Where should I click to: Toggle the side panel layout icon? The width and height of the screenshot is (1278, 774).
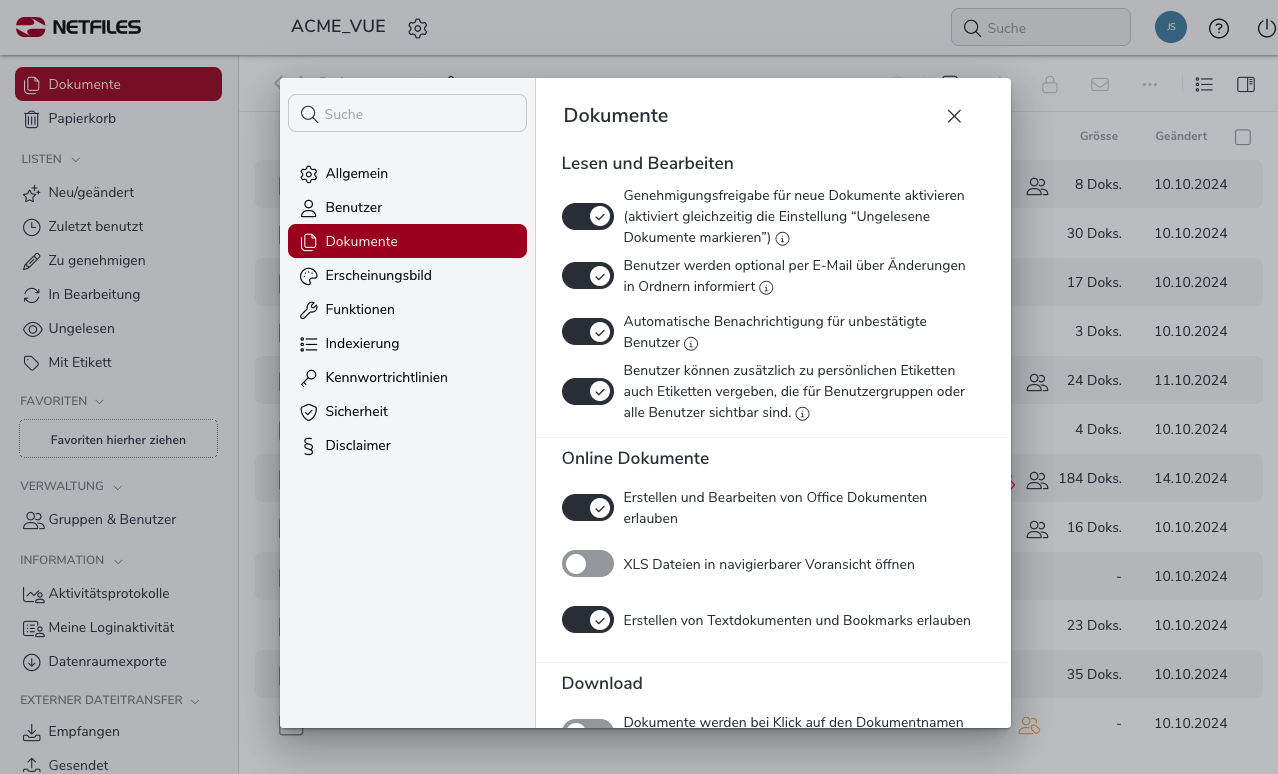pos(1245,85)
